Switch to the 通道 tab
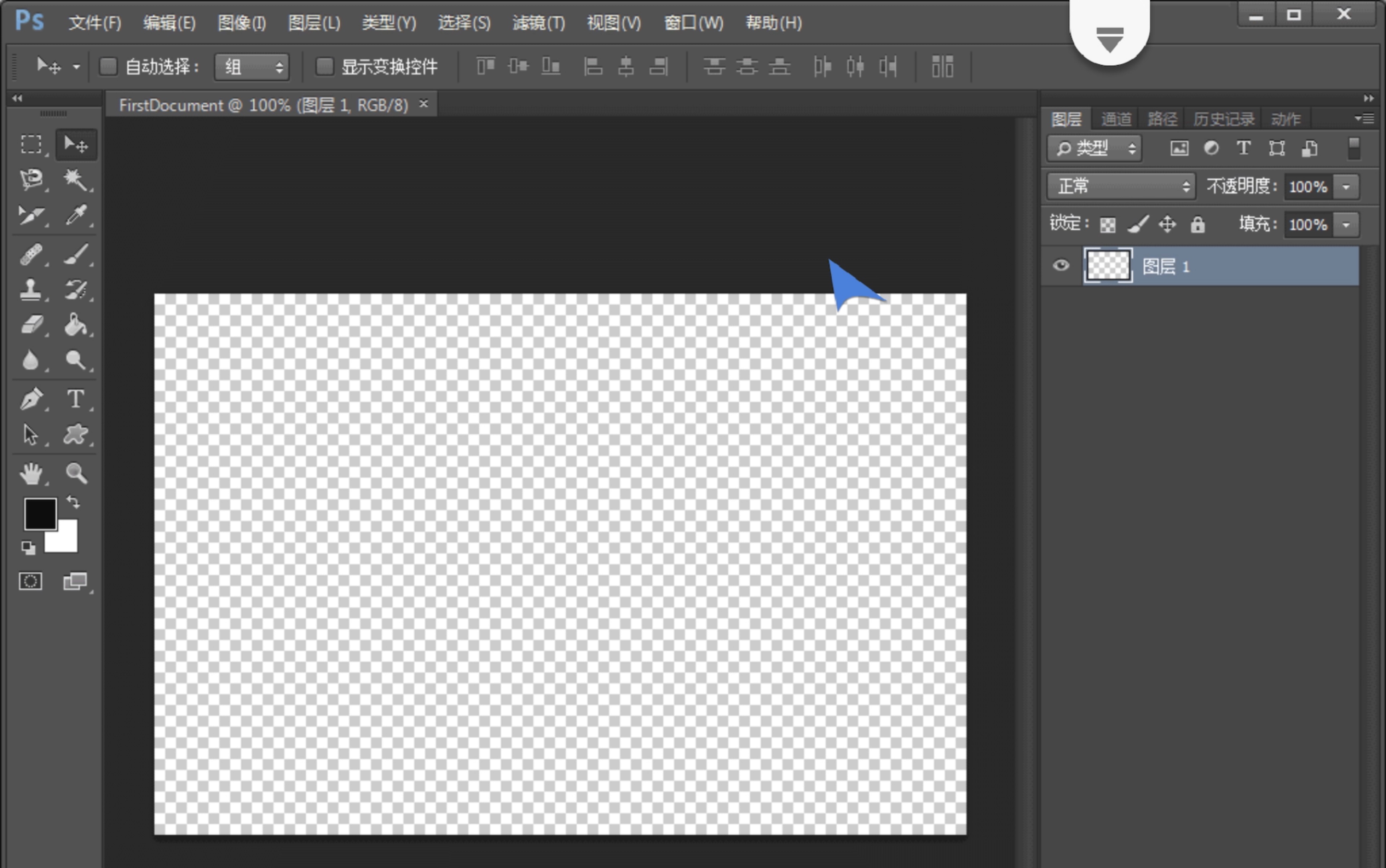This screenshot has height=868, width=1386. point(1116,119)
